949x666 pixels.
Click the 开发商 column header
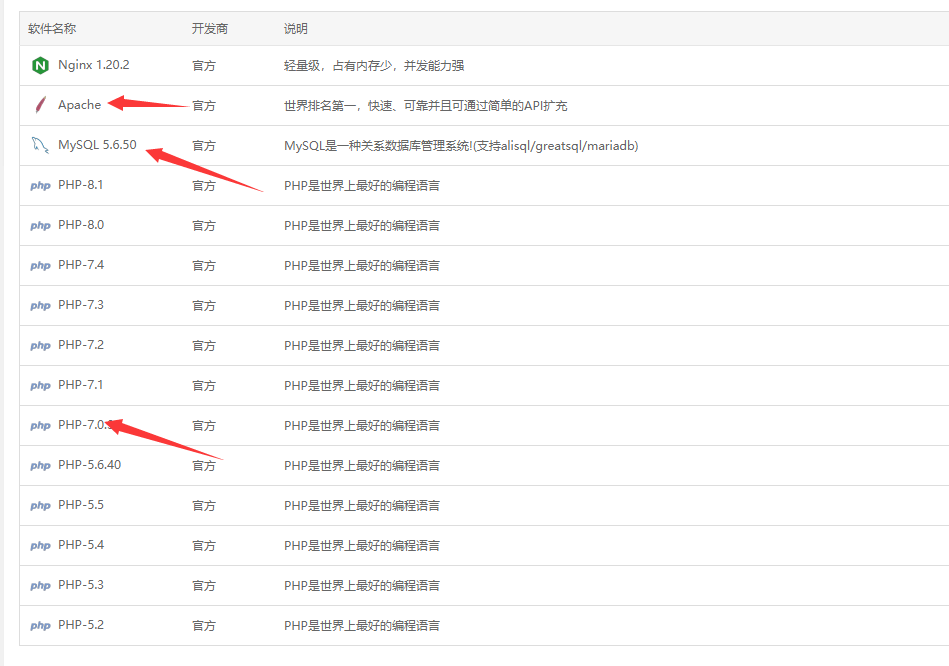pyautogui.click(x=210, y=29)
